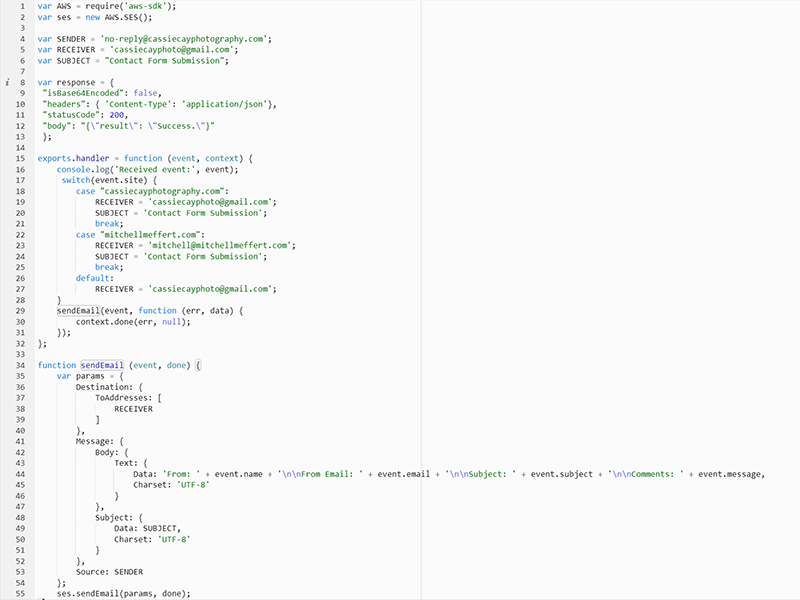Click the sendEmail call on line 29
The height and width of the screenshot is (600, 800).
(78, 311)
